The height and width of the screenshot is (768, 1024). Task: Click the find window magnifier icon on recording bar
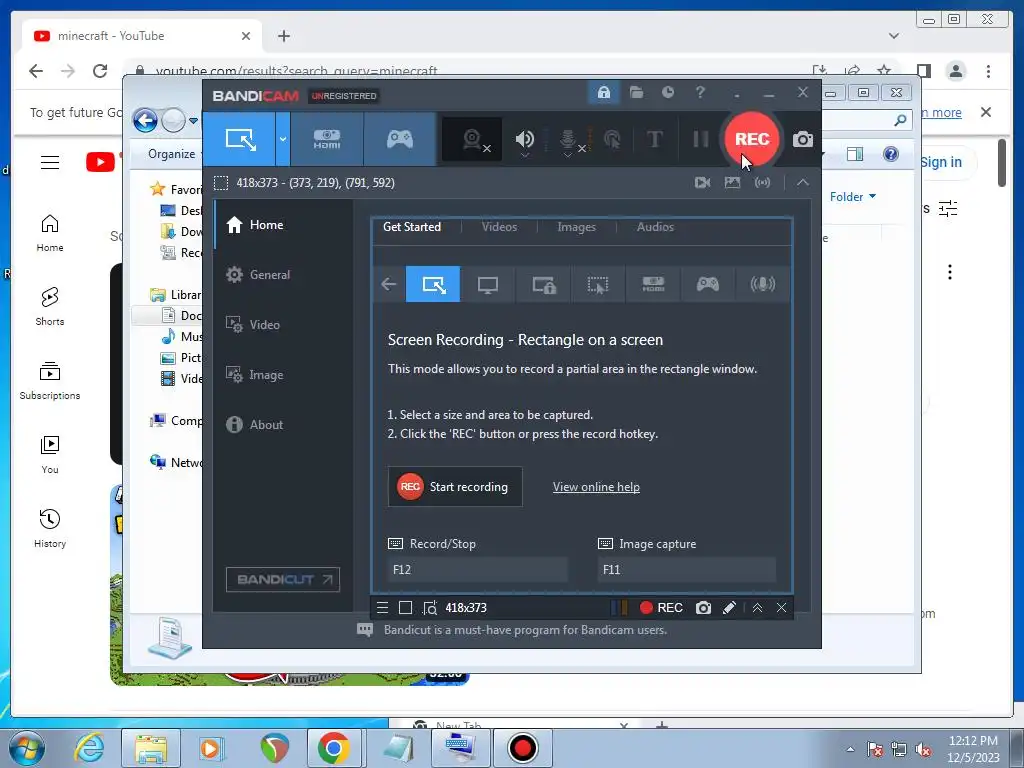429,608
